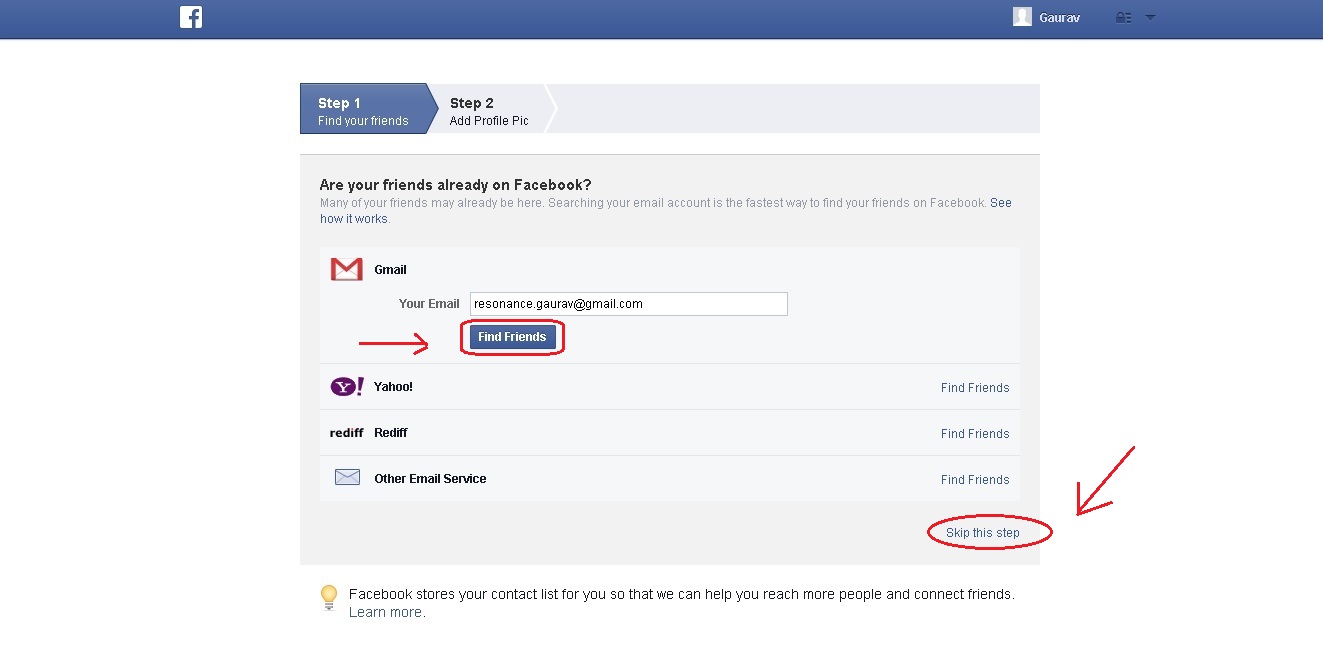Skip this step link
The width and height of the screenshot is (1323, 655).
point(983,533)
